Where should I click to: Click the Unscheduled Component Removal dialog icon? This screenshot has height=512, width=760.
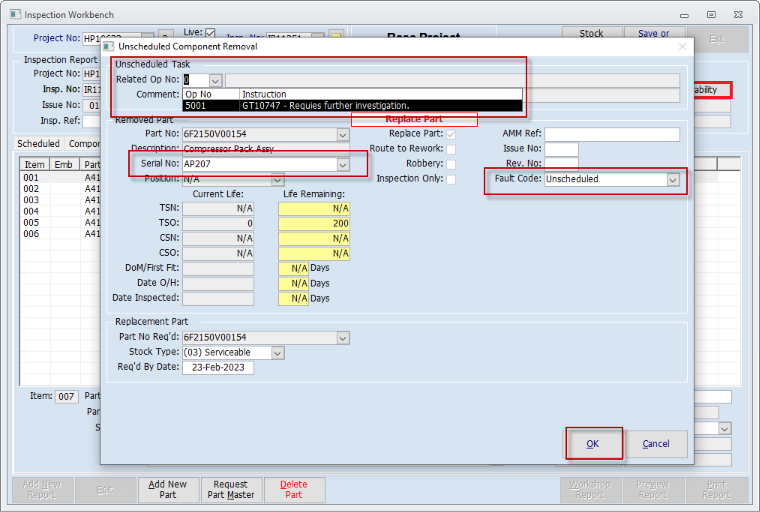pyautogui.click(x=109, y=46)
